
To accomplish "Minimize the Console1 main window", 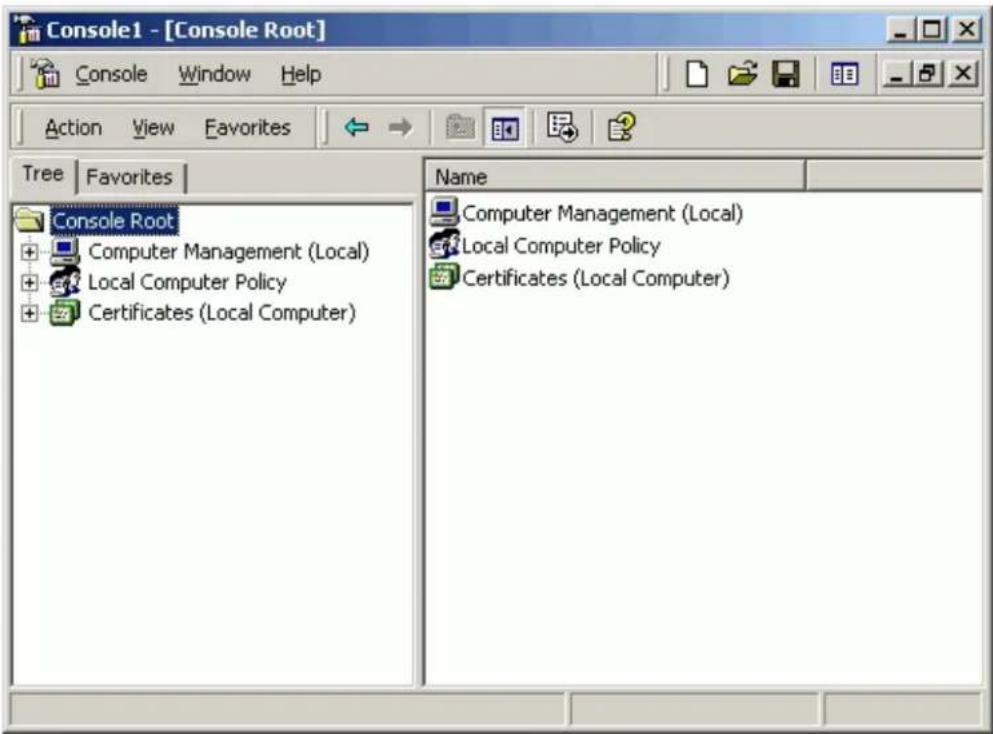I will pyautogui.click(x=901, y=30).
